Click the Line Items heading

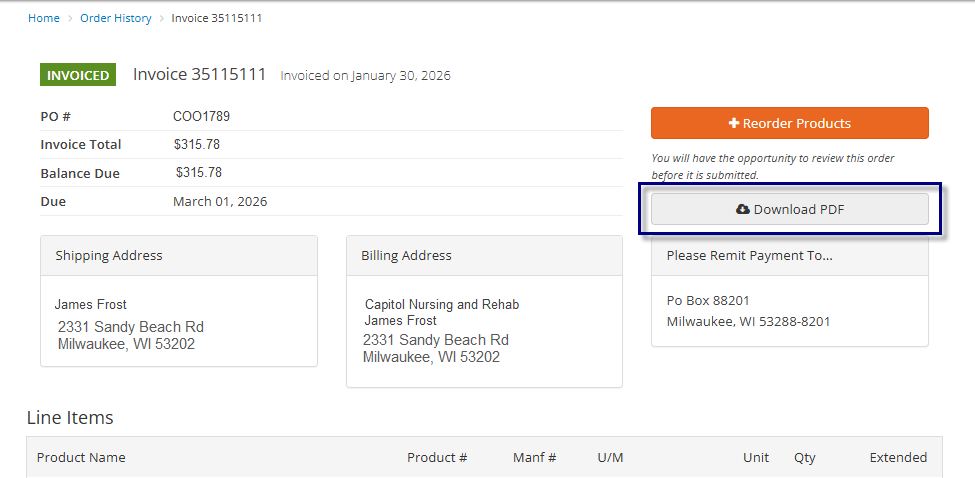click(x=70, y=418)
